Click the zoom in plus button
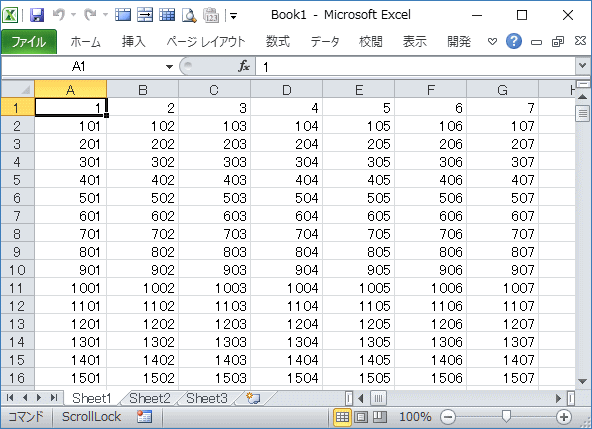Viewport: 592px width, 429px height. [x=564, y=417]
